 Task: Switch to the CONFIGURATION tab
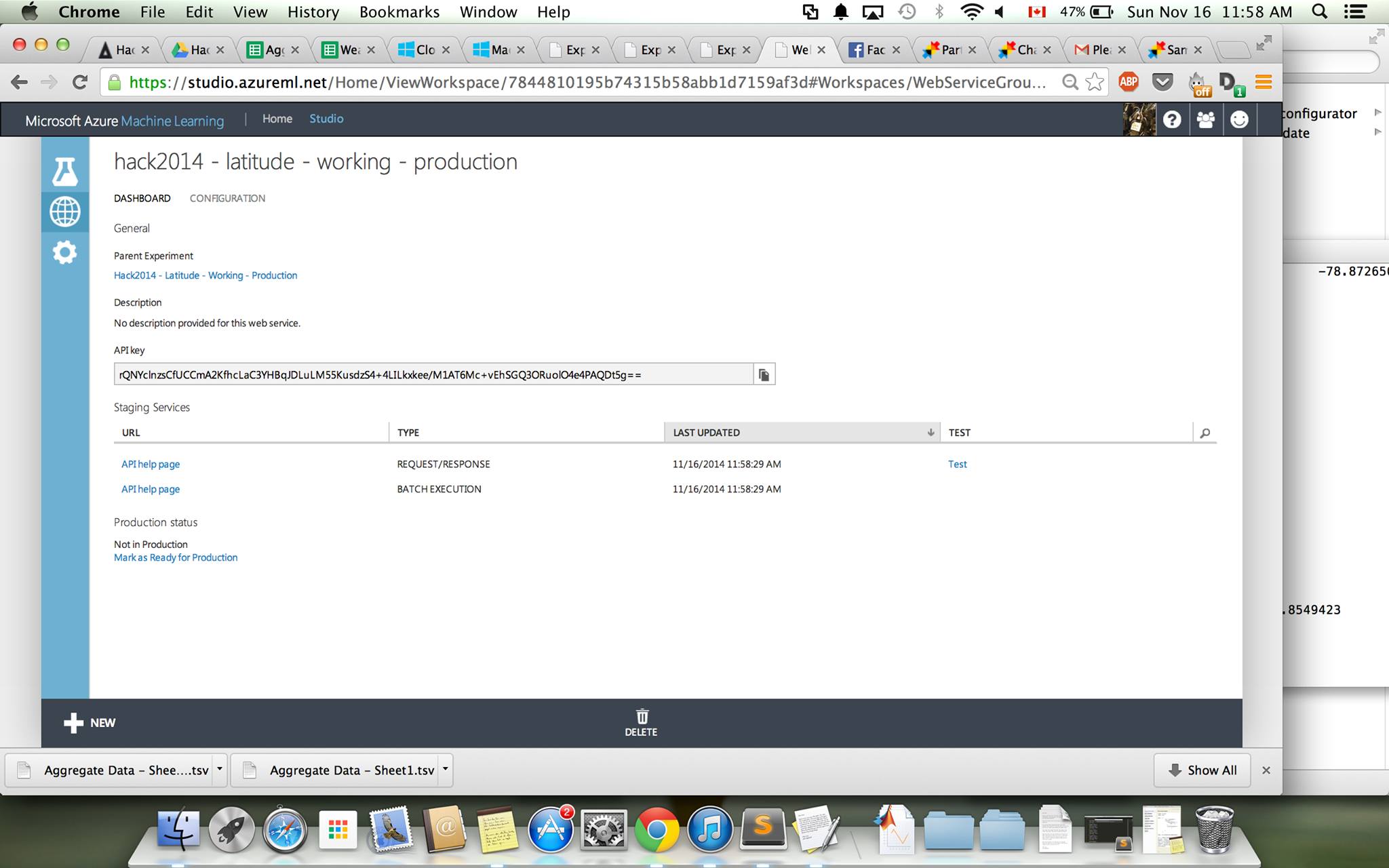tap(227, 198)
